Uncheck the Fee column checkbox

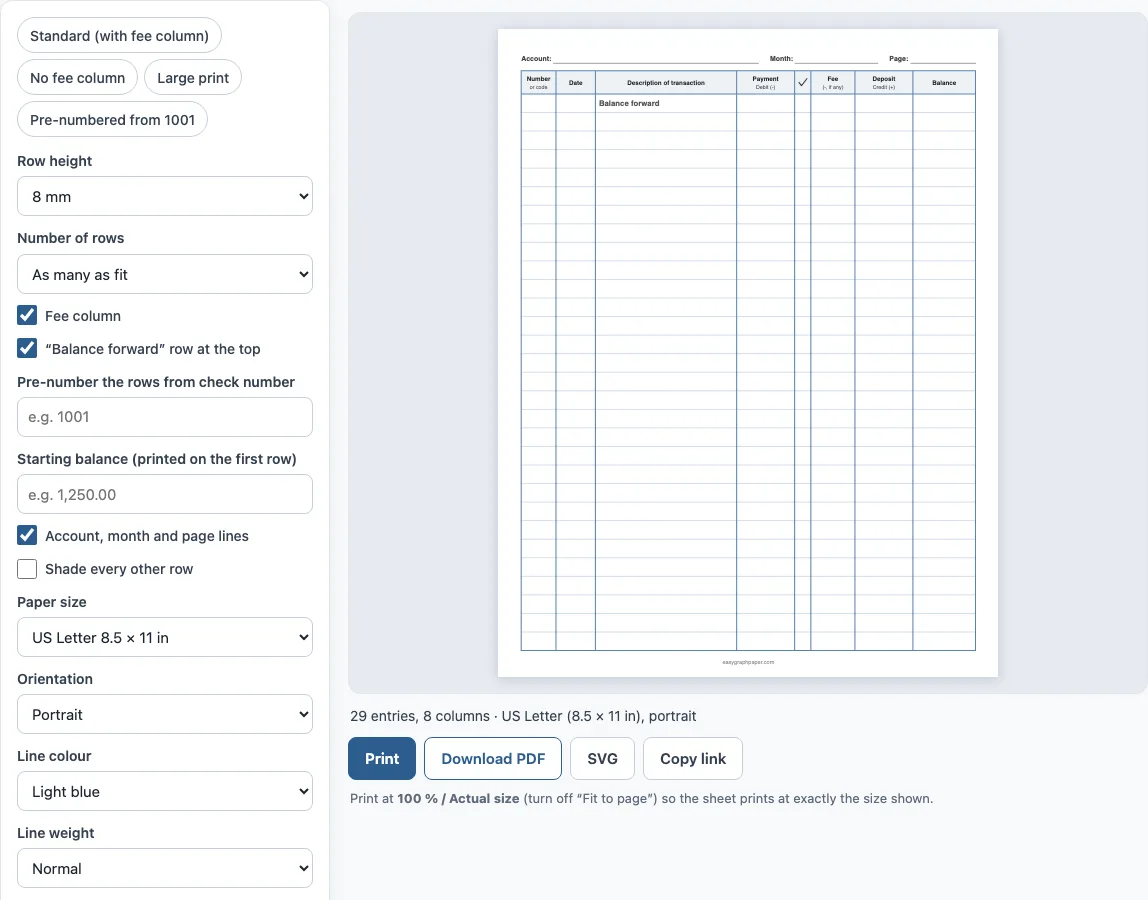pyautogui.click(x=27, y=316)
